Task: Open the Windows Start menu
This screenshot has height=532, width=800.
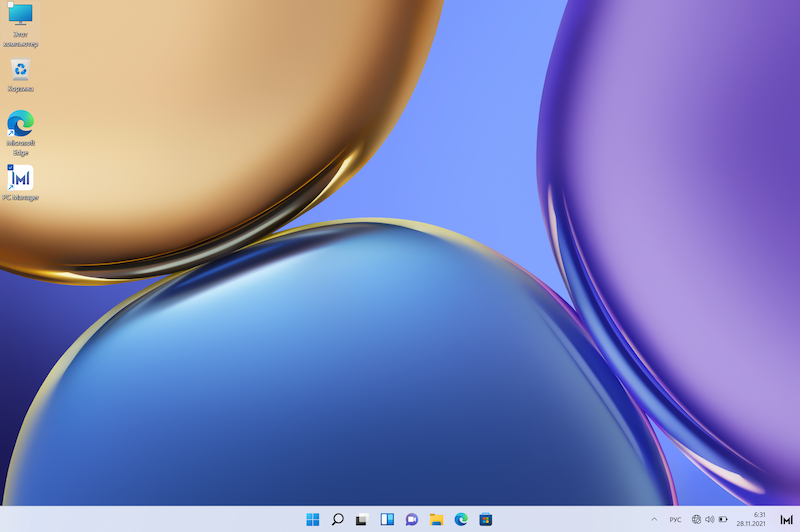Action: coord(313,519)
